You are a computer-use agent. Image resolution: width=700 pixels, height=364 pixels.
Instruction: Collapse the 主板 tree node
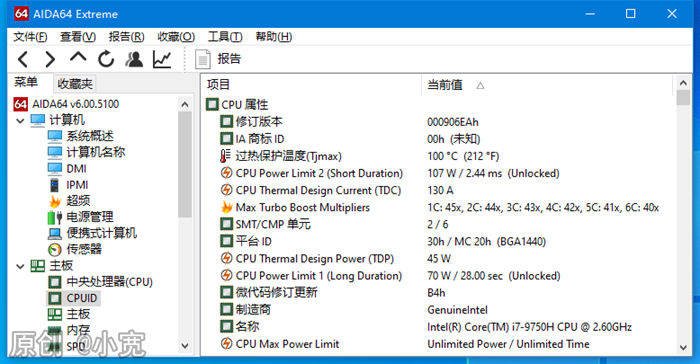click(x=20, y=266)
